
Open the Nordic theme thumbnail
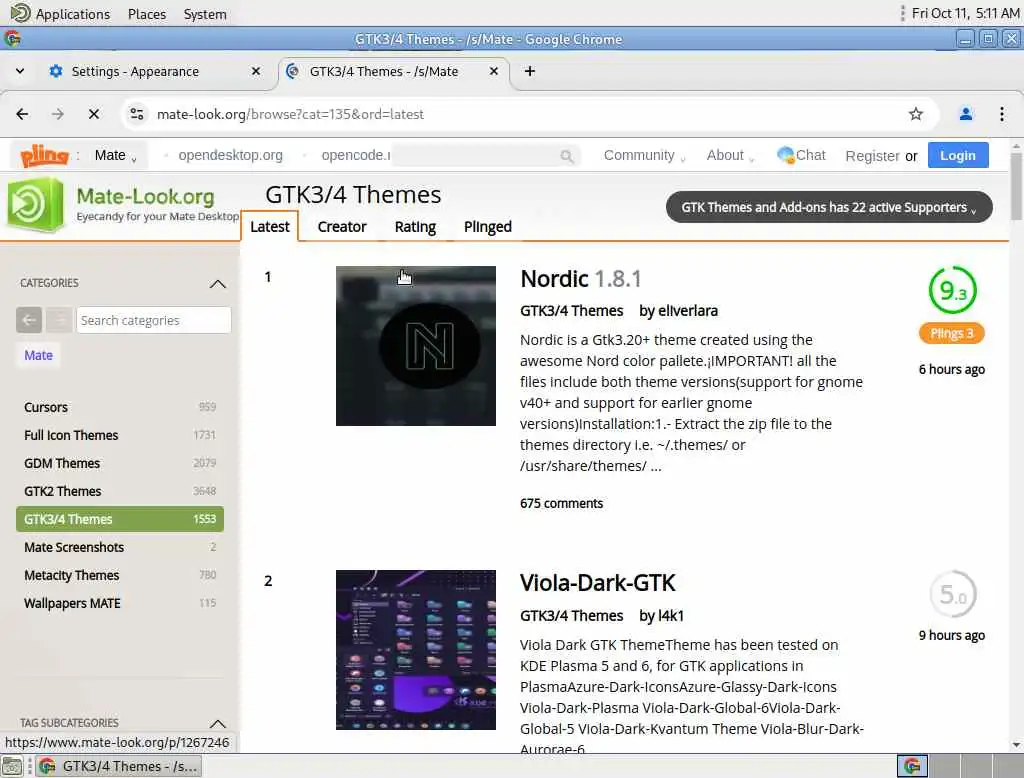point(416,346)
